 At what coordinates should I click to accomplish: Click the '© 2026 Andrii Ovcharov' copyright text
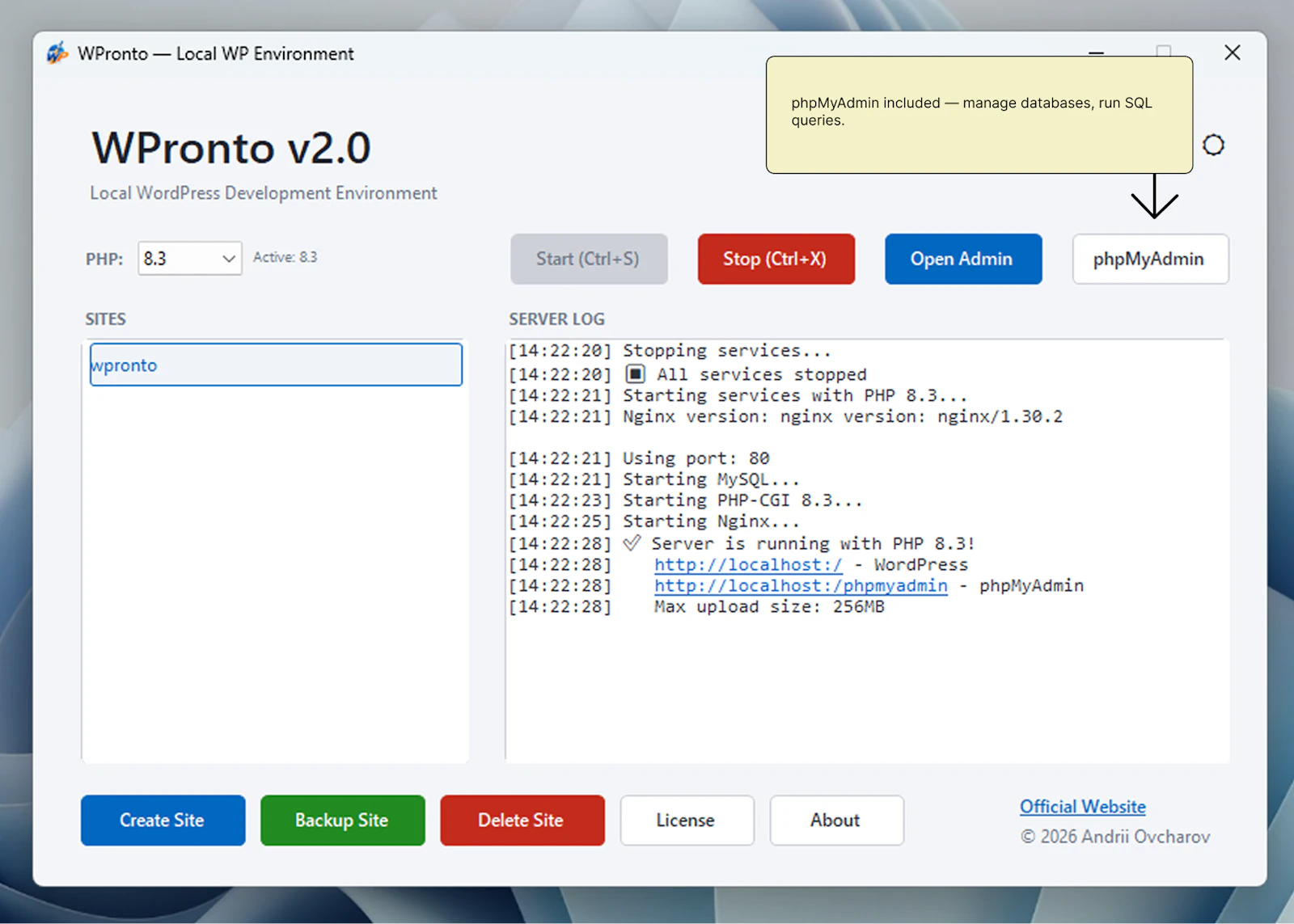[x=1115, y=837]
